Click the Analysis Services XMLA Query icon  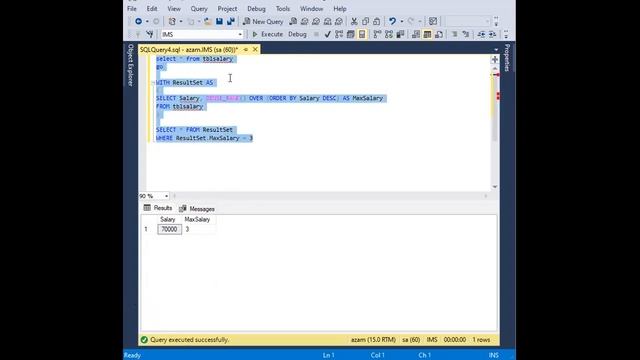pyautogui.click(x=327, y=21)
